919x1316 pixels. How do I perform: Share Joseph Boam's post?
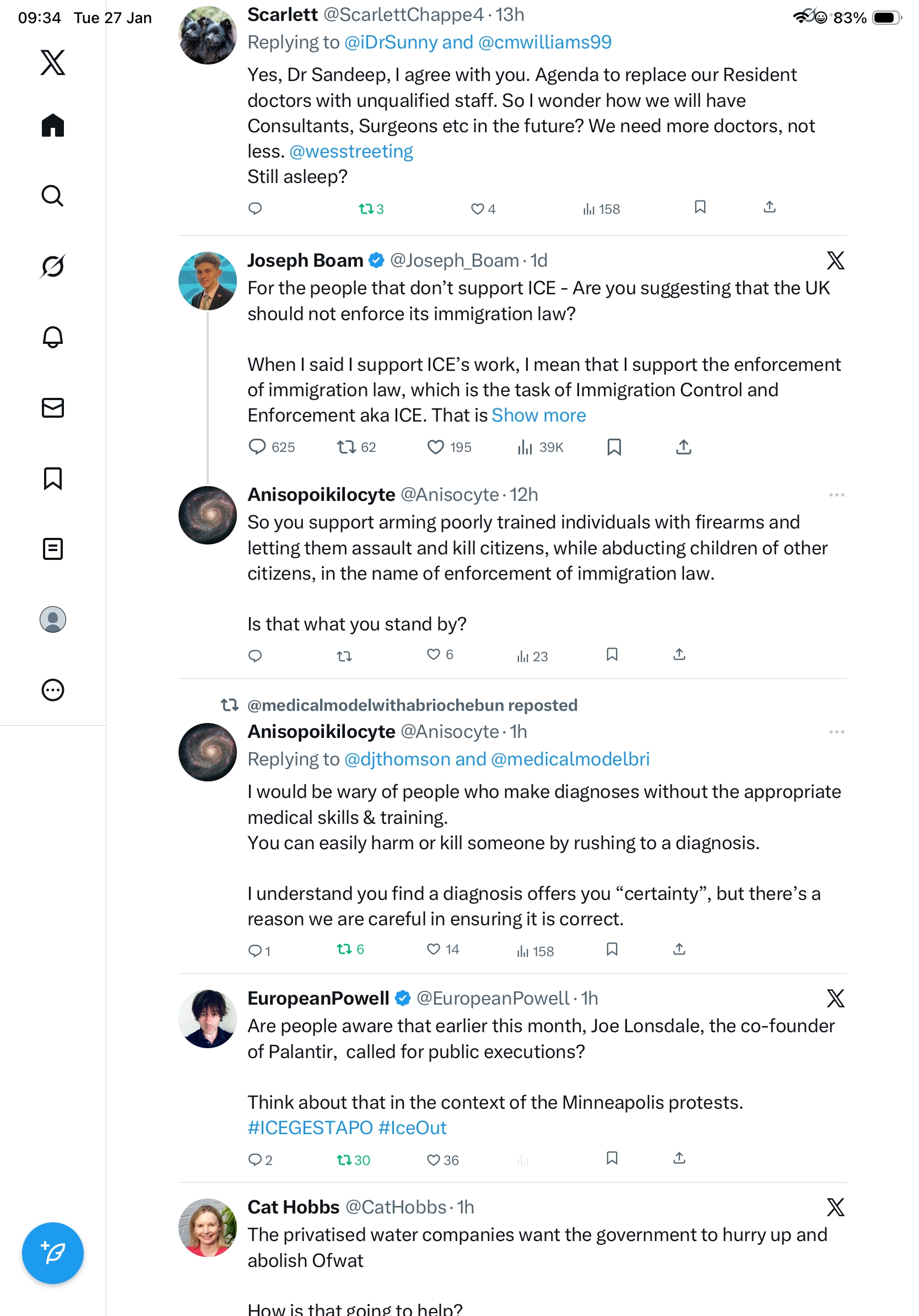[x=683, y=447]
